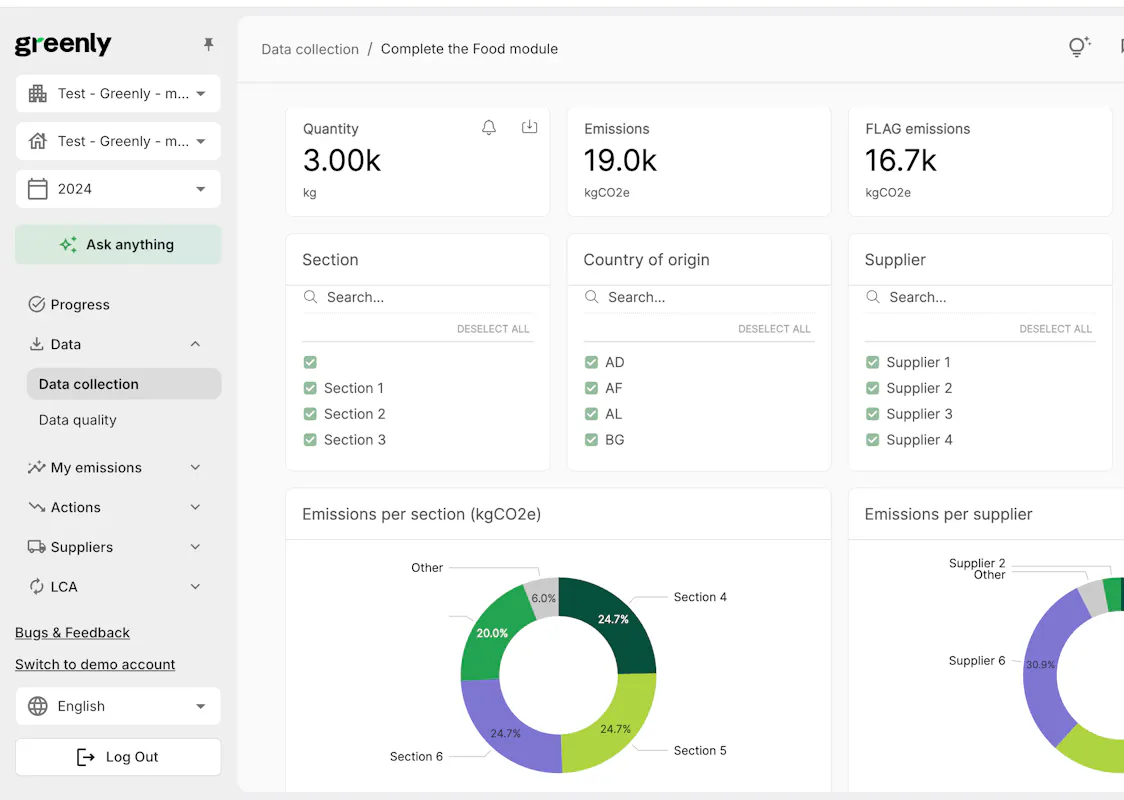Pin the sidebar with the pin icon
The width and height of the screenshot is (1124, 800).
pos(209,44)
